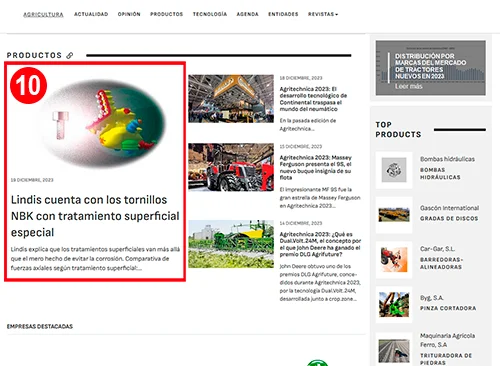Open the Massey Ferguson red tractor photo
The width and height of the screenshot is (500, 366).
[231, 167]
